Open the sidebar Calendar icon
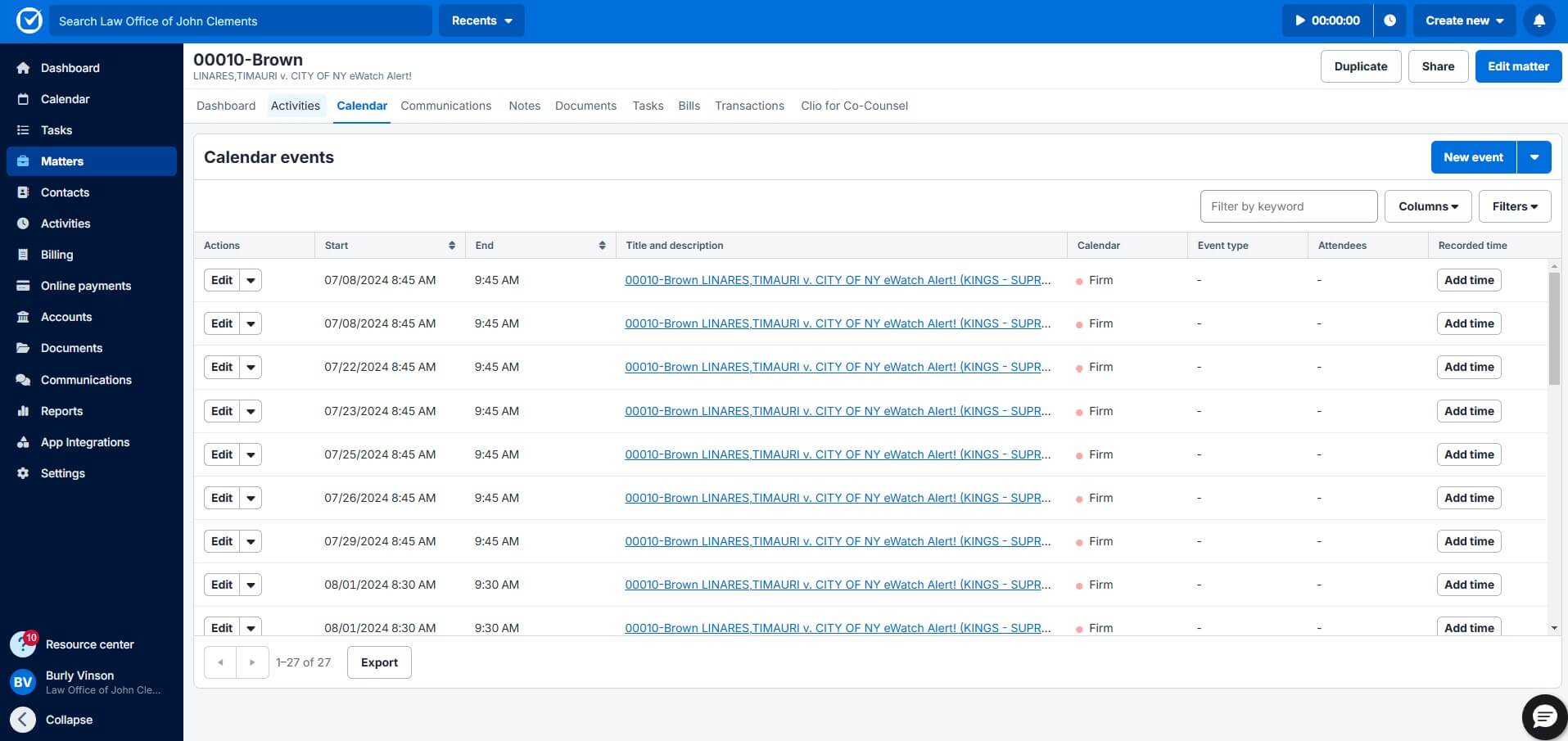 coord(23,99)
